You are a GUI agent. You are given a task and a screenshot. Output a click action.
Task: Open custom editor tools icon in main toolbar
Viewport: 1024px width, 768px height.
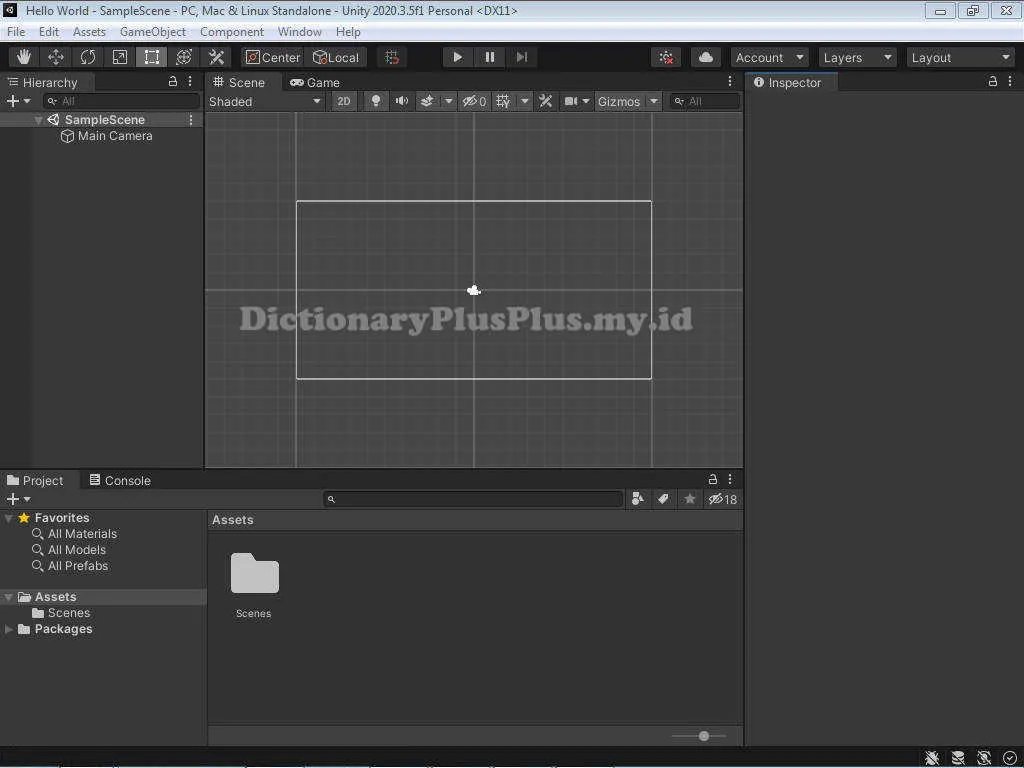coord(216,57)
